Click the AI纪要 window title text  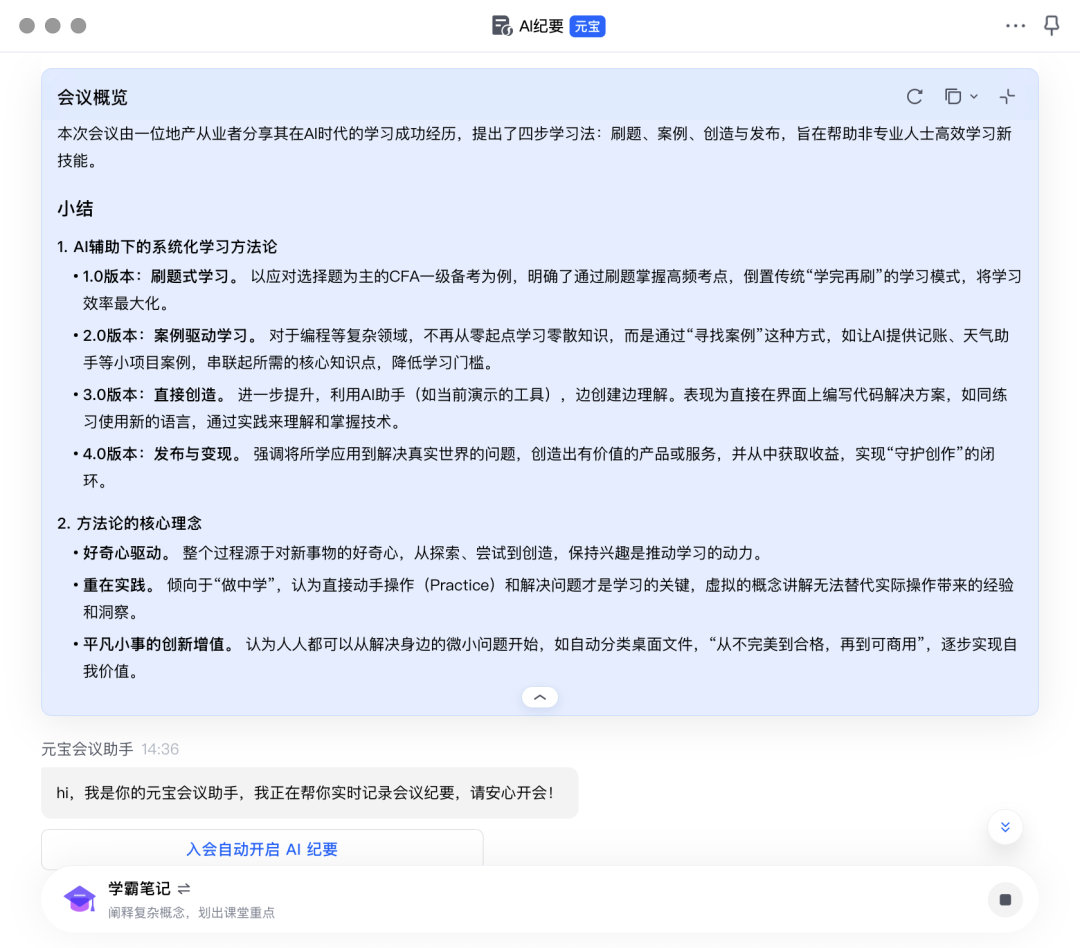(x=541, y=26)
